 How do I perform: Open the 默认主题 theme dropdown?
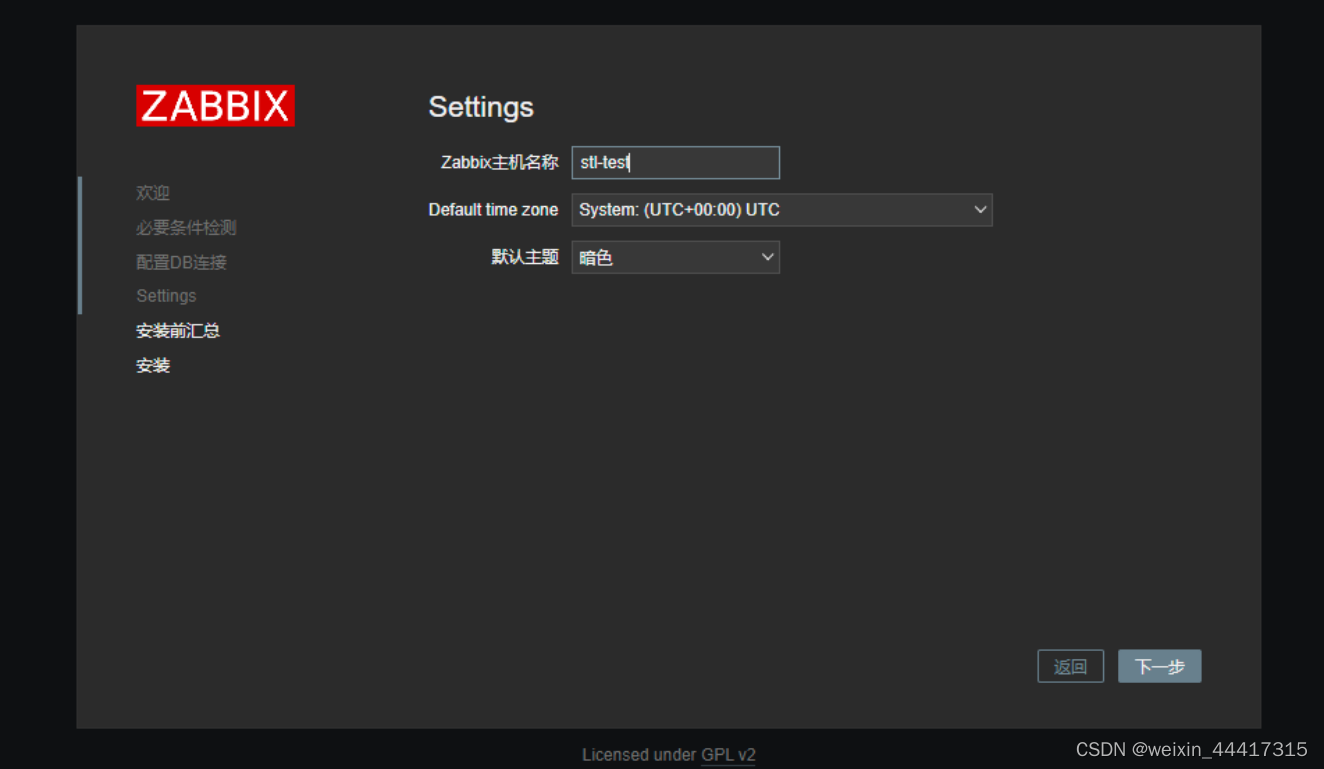point(675,257)
